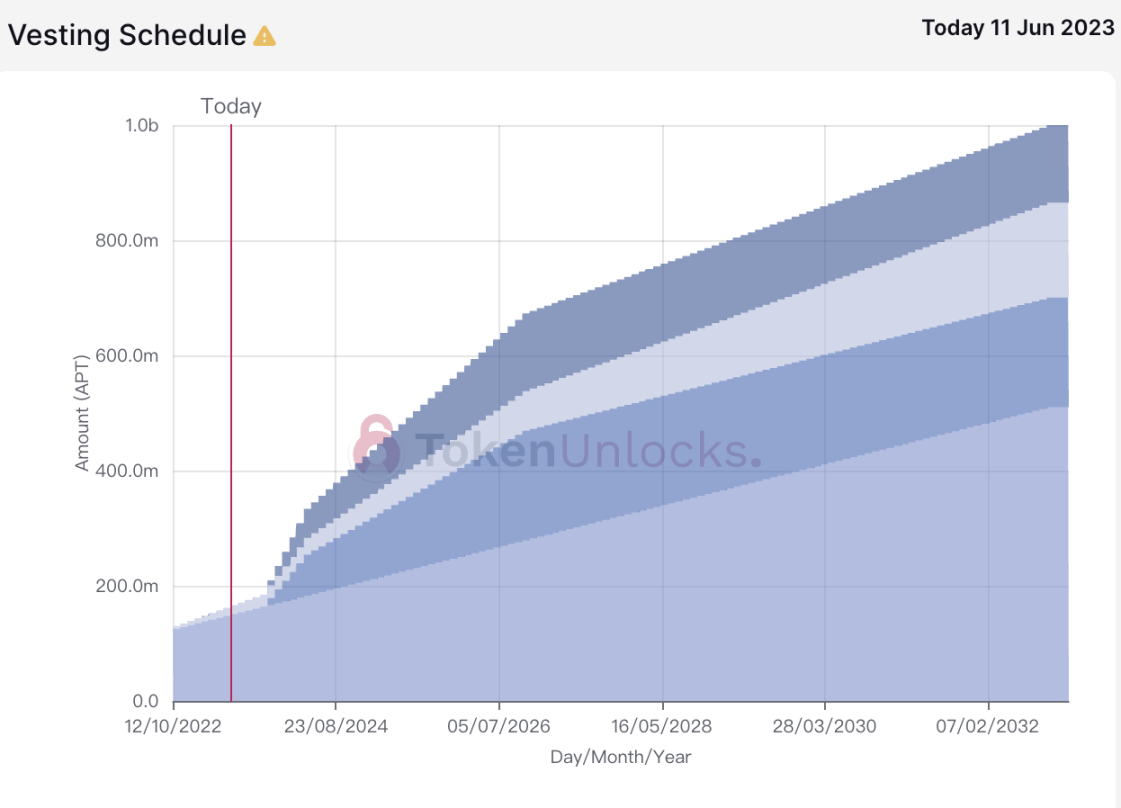1121x808 pixels.
Task: Click the Today 11 Jun 2023 date text
Action: point(1018,27)
